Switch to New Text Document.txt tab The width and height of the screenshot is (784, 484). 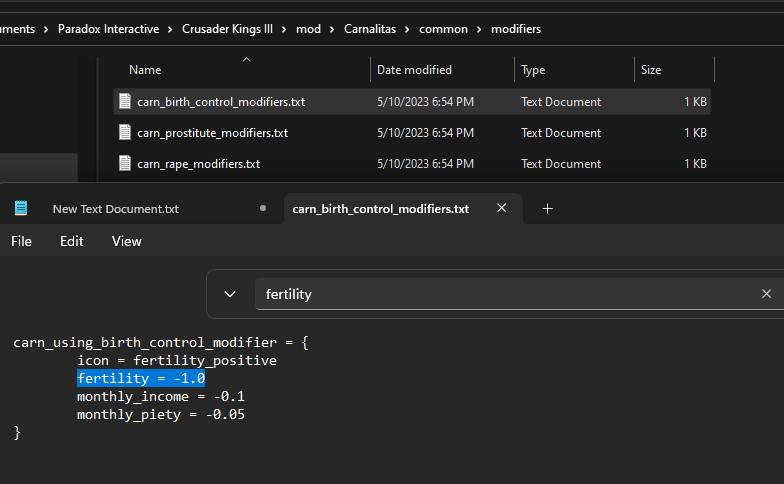[x=115, y=209]
